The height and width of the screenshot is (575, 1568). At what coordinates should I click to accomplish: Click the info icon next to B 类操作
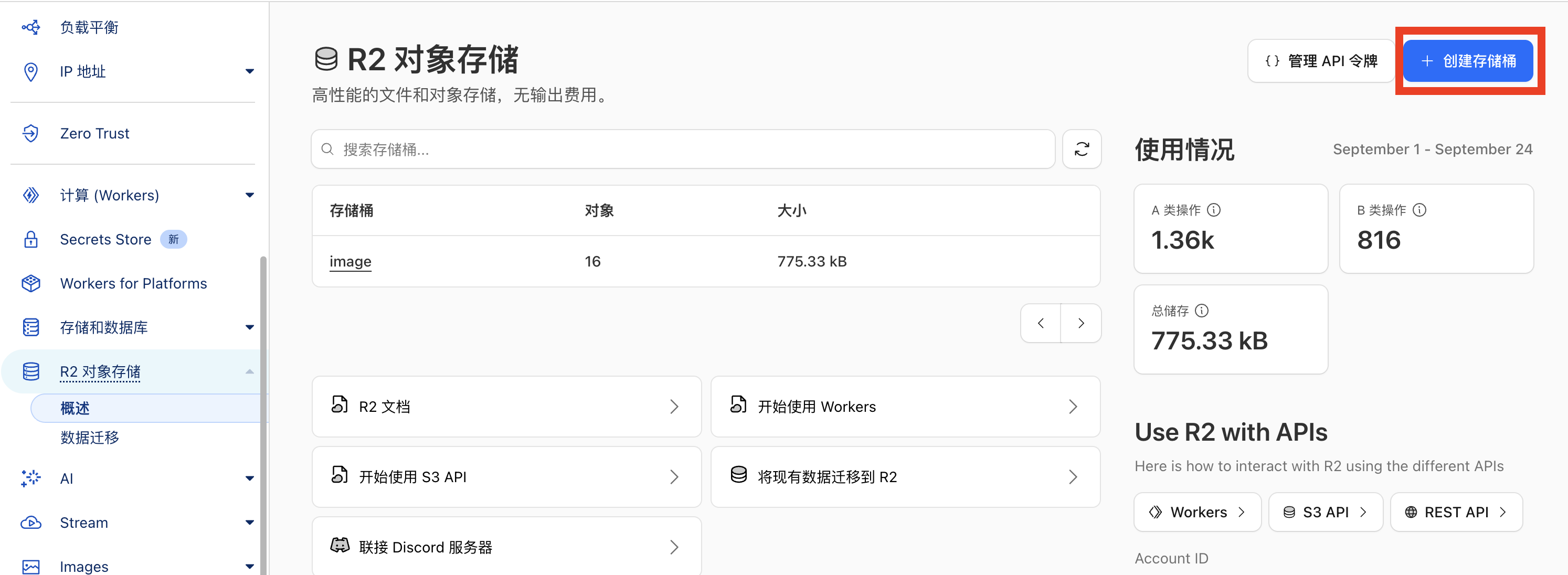1419,210
